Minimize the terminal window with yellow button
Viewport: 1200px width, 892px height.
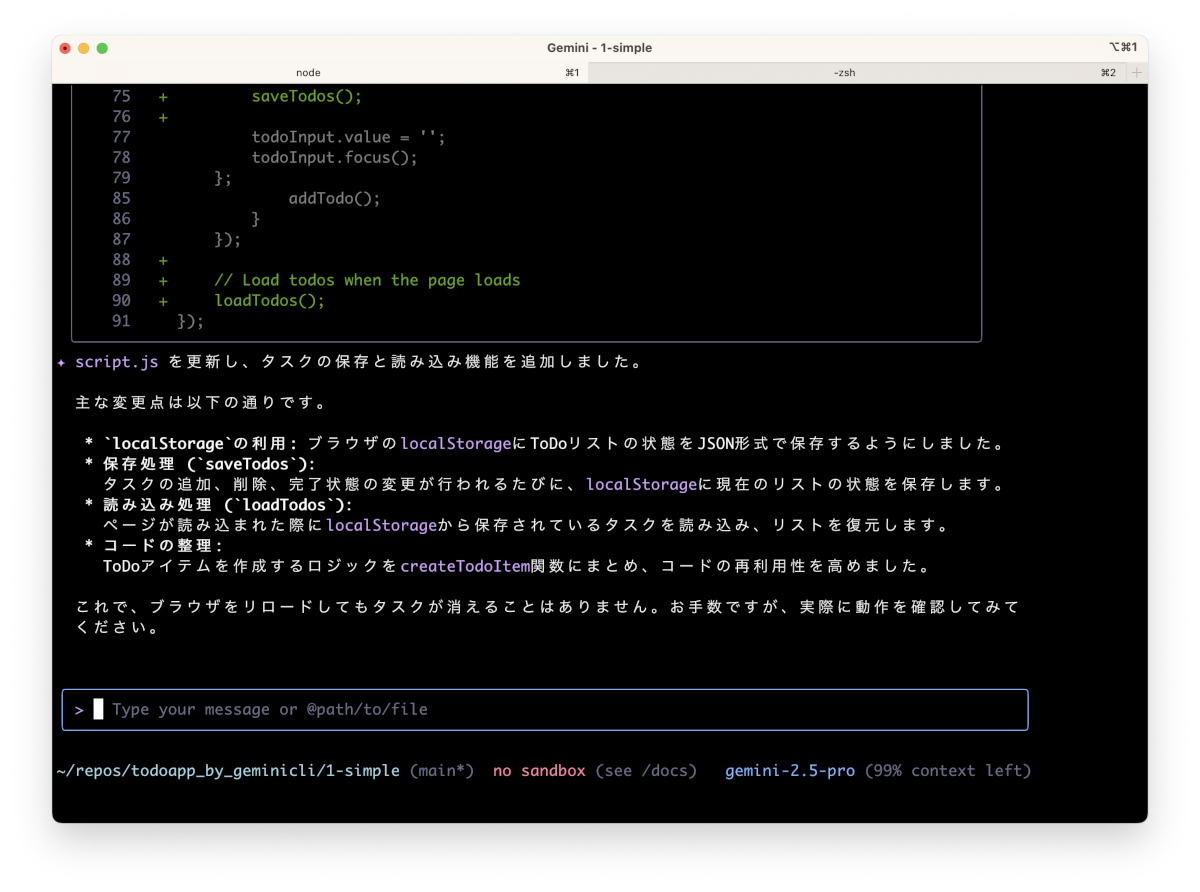pyautogui.click(x=83, y=48)
